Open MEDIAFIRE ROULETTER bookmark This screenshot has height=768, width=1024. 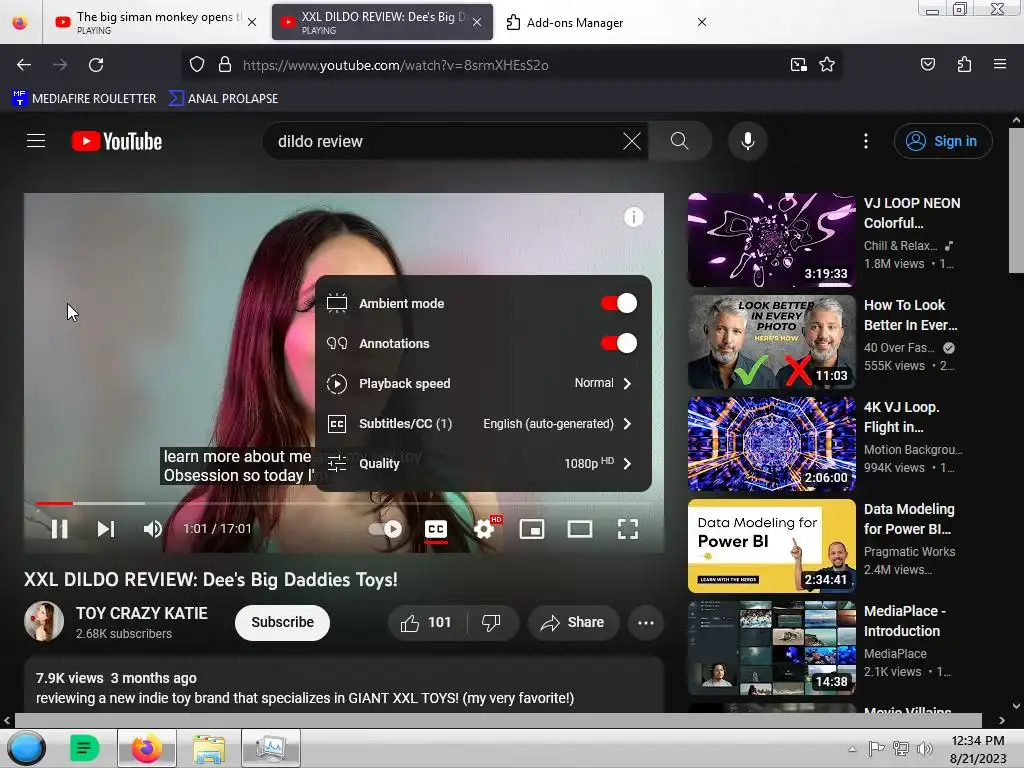point(84,99)
